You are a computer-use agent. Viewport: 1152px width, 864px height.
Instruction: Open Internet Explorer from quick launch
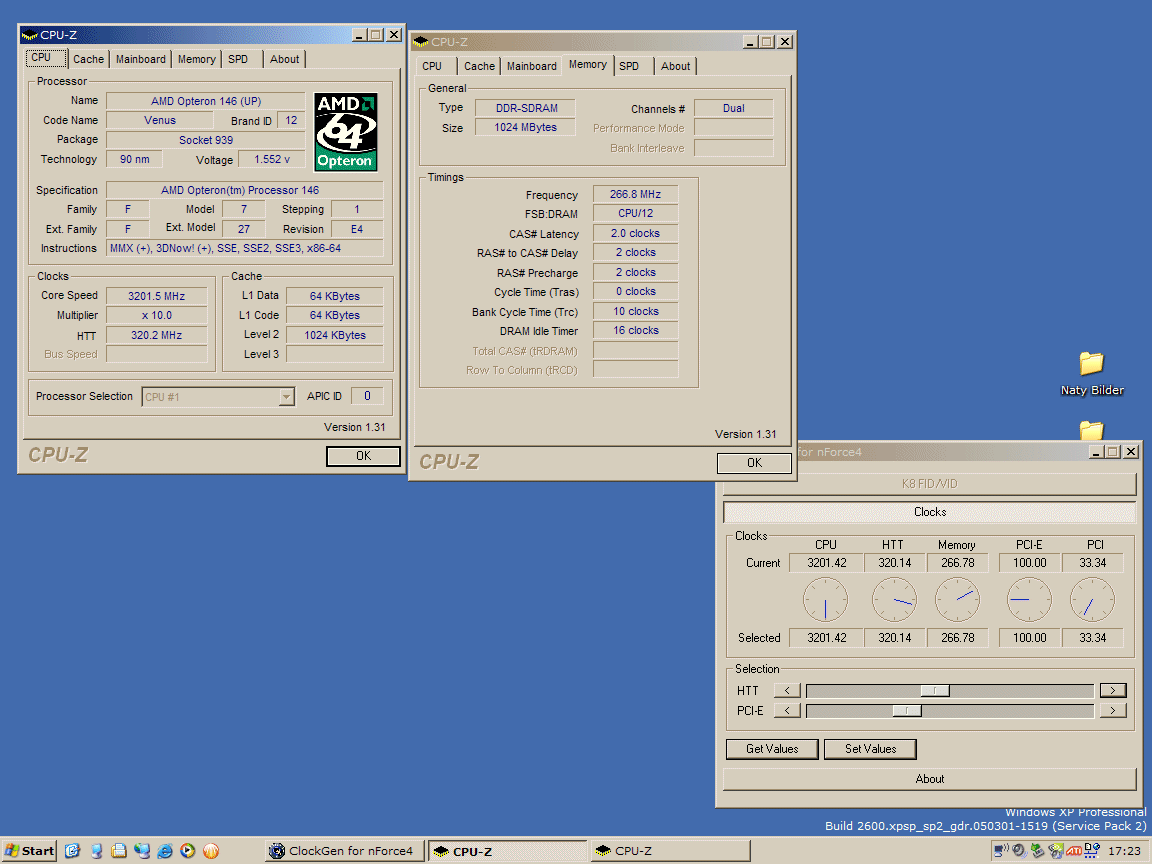point(165,851)
